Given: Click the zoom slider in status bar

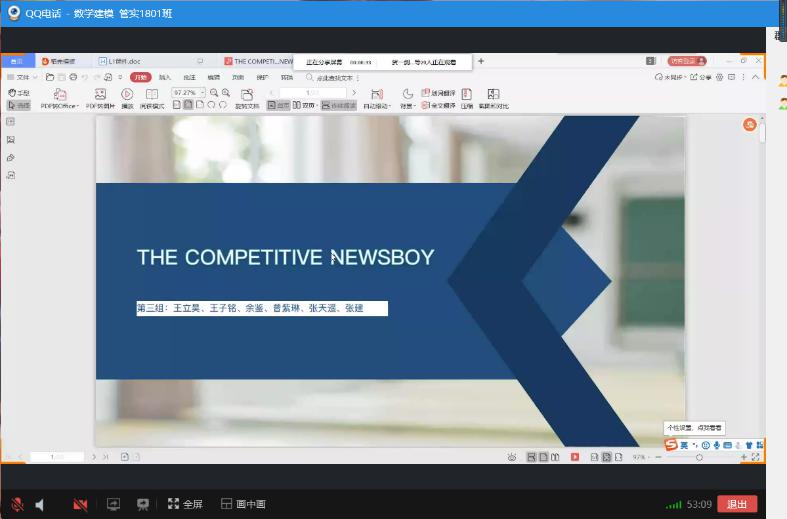Looking at the screenshot, I should (698, 457).
